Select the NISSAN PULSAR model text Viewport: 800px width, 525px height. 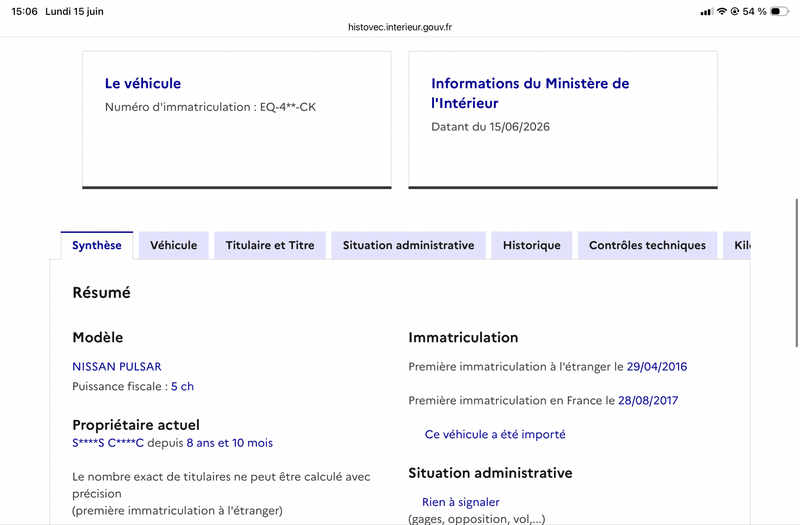[x=117, y=366]
